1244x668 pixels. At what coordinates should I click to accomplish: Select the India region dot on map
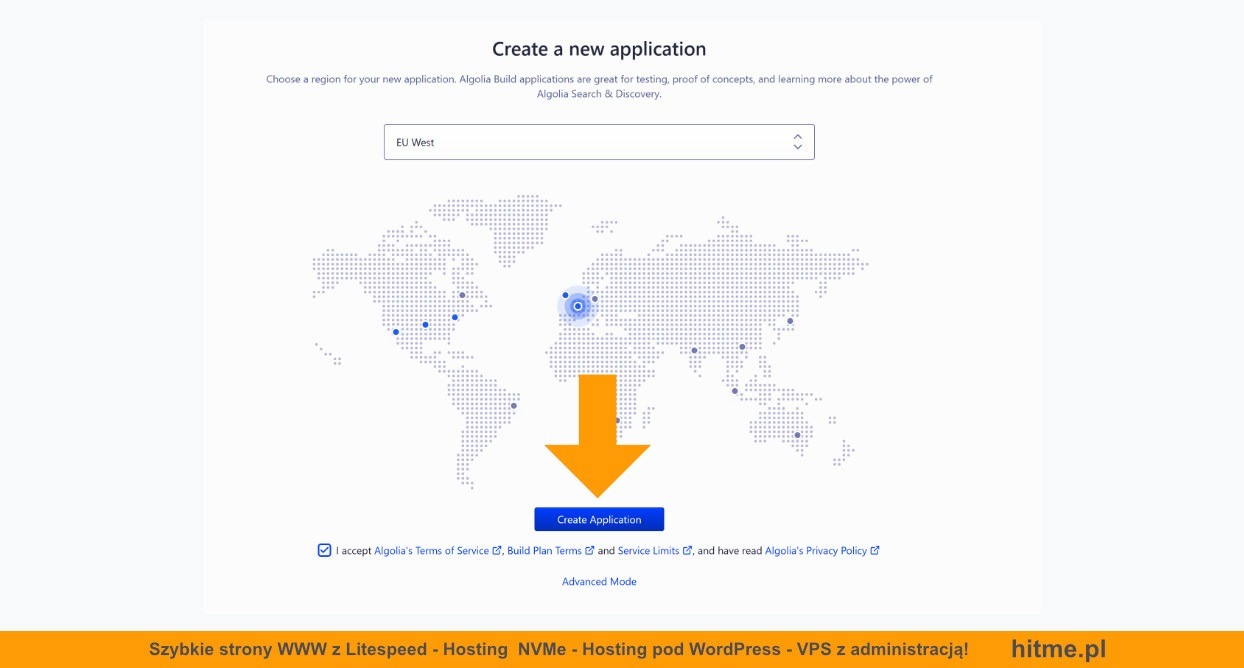pos(694,350)
